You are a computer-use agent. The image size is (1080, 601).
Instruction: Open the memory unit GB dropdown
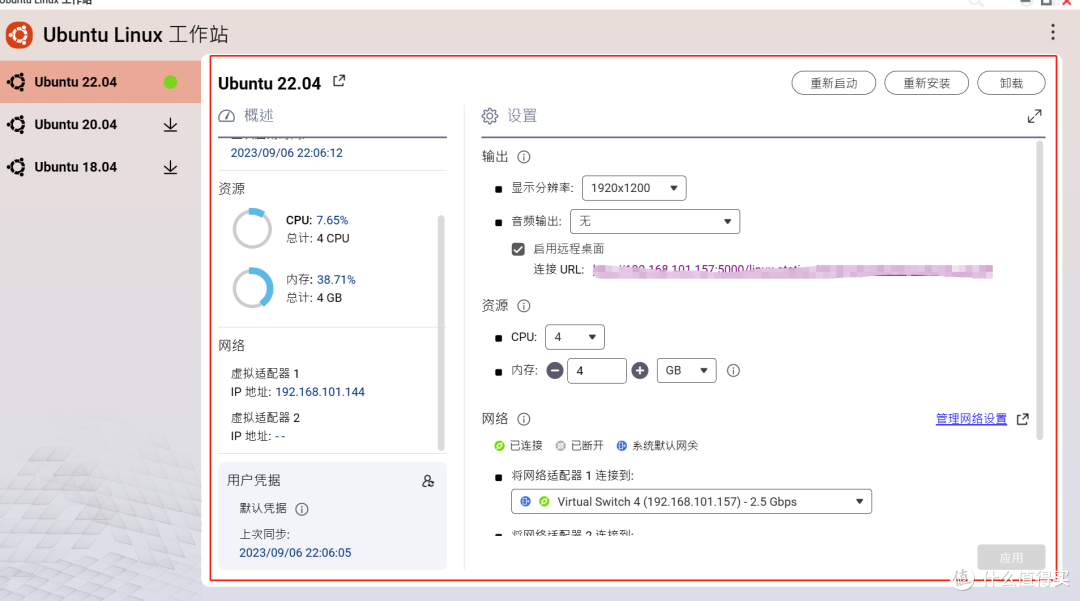(x=687, y=370)
